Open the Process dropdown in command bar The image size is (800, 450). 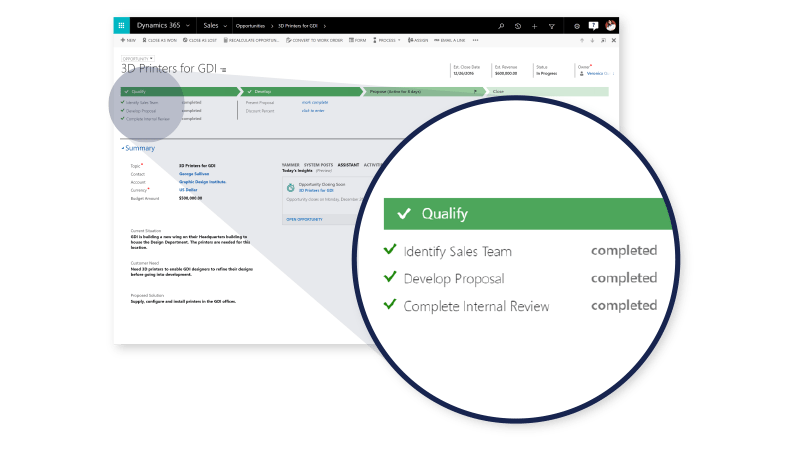(387, 40)
